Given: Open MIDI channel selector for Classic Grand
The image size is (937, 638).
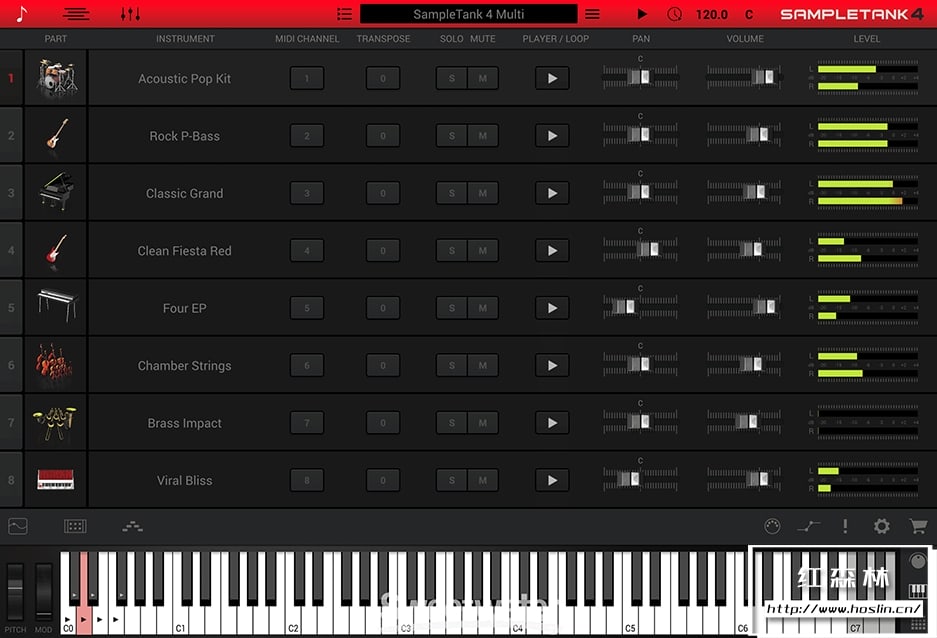Looking at the screenshot, I should pyautogui.click(x=307, y=193).
